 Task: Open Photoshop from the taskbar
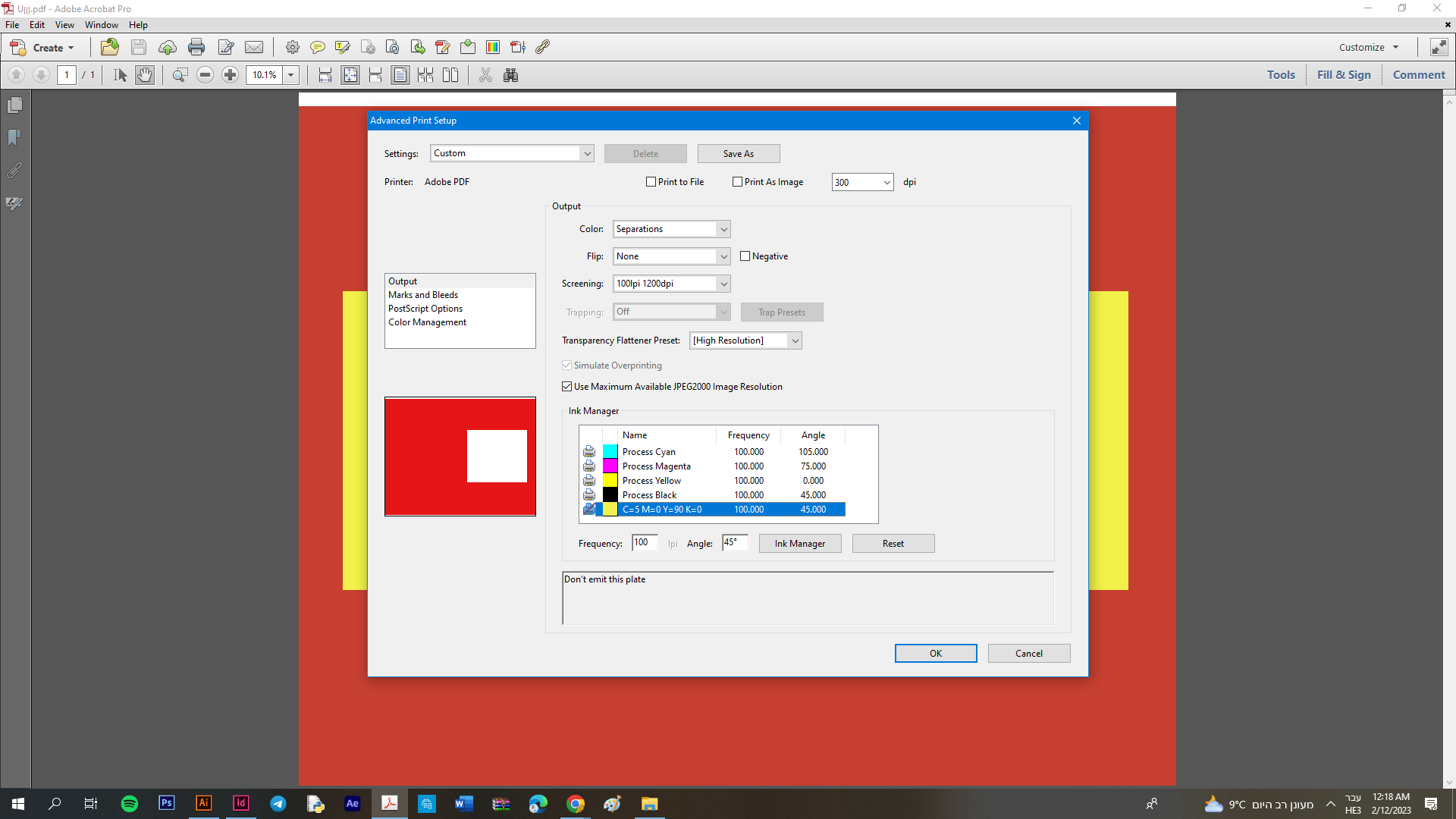166,803
